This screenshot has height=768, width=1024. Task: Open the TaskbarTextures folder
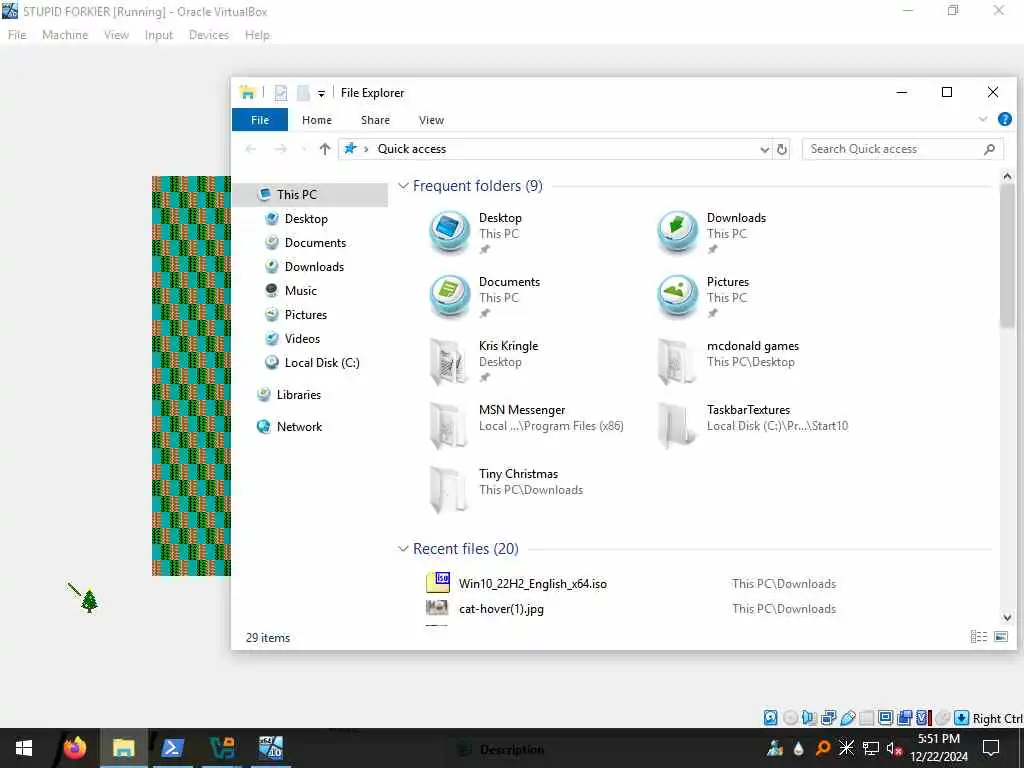[x=752, y=424]
